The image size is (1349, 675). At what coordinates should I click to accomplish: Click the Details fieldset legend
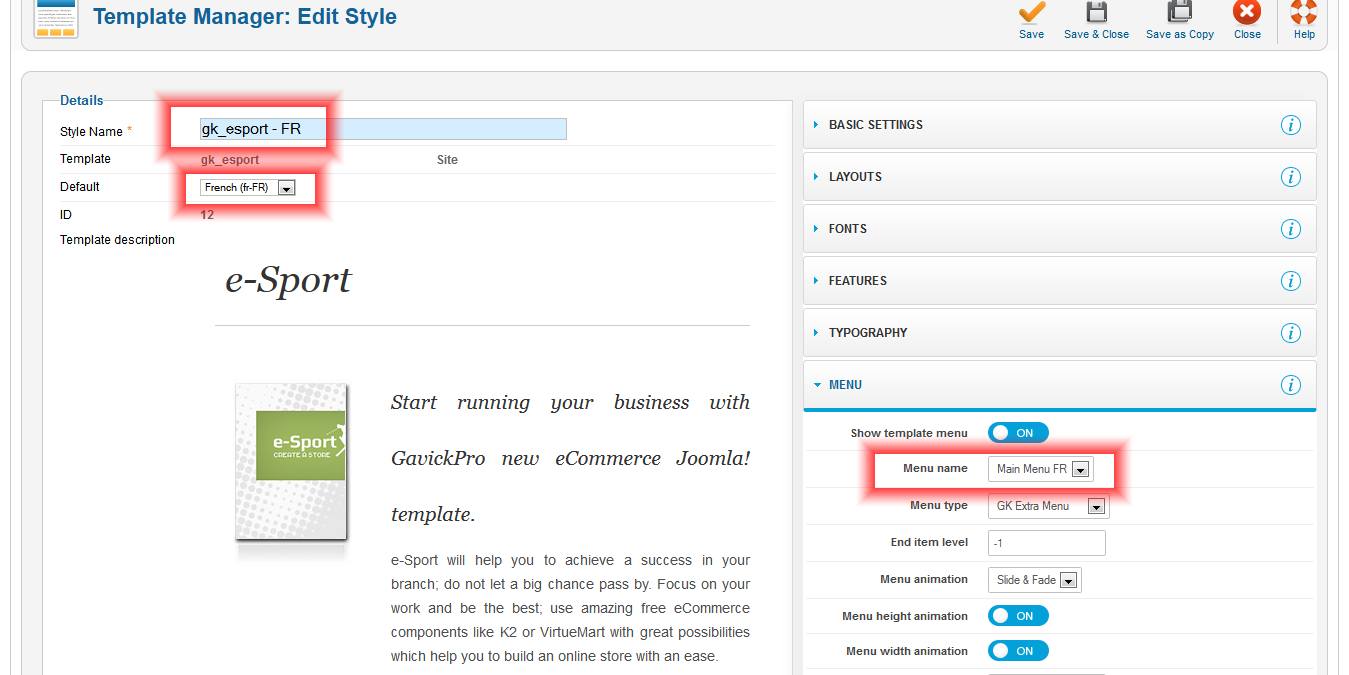tap(82, 101)
